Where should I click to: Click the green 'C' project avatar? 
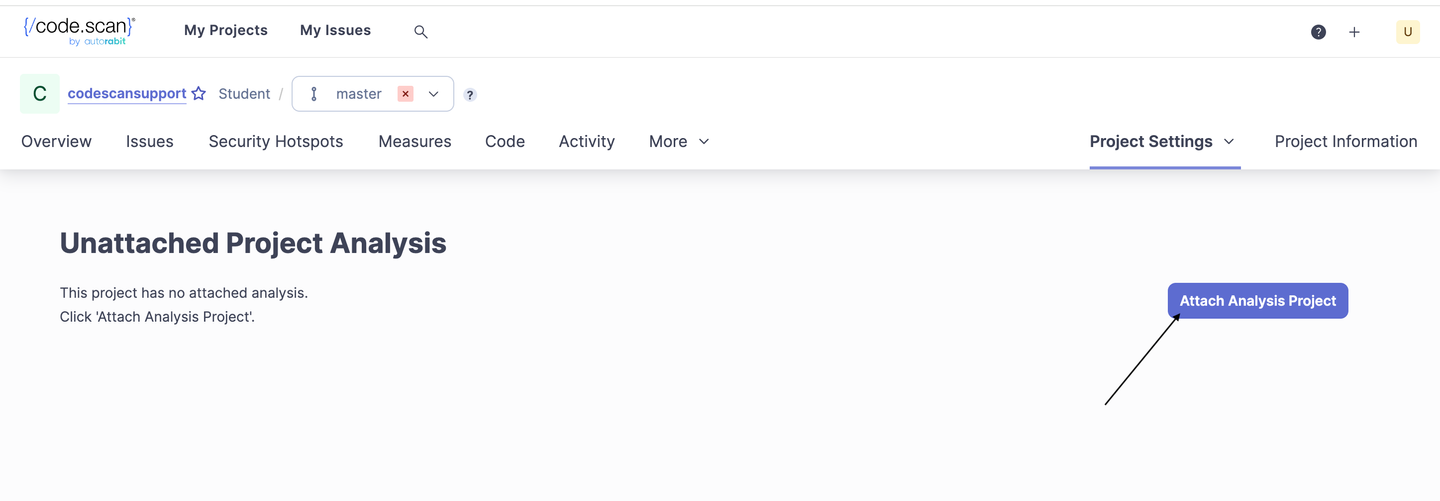coord(40,94)
